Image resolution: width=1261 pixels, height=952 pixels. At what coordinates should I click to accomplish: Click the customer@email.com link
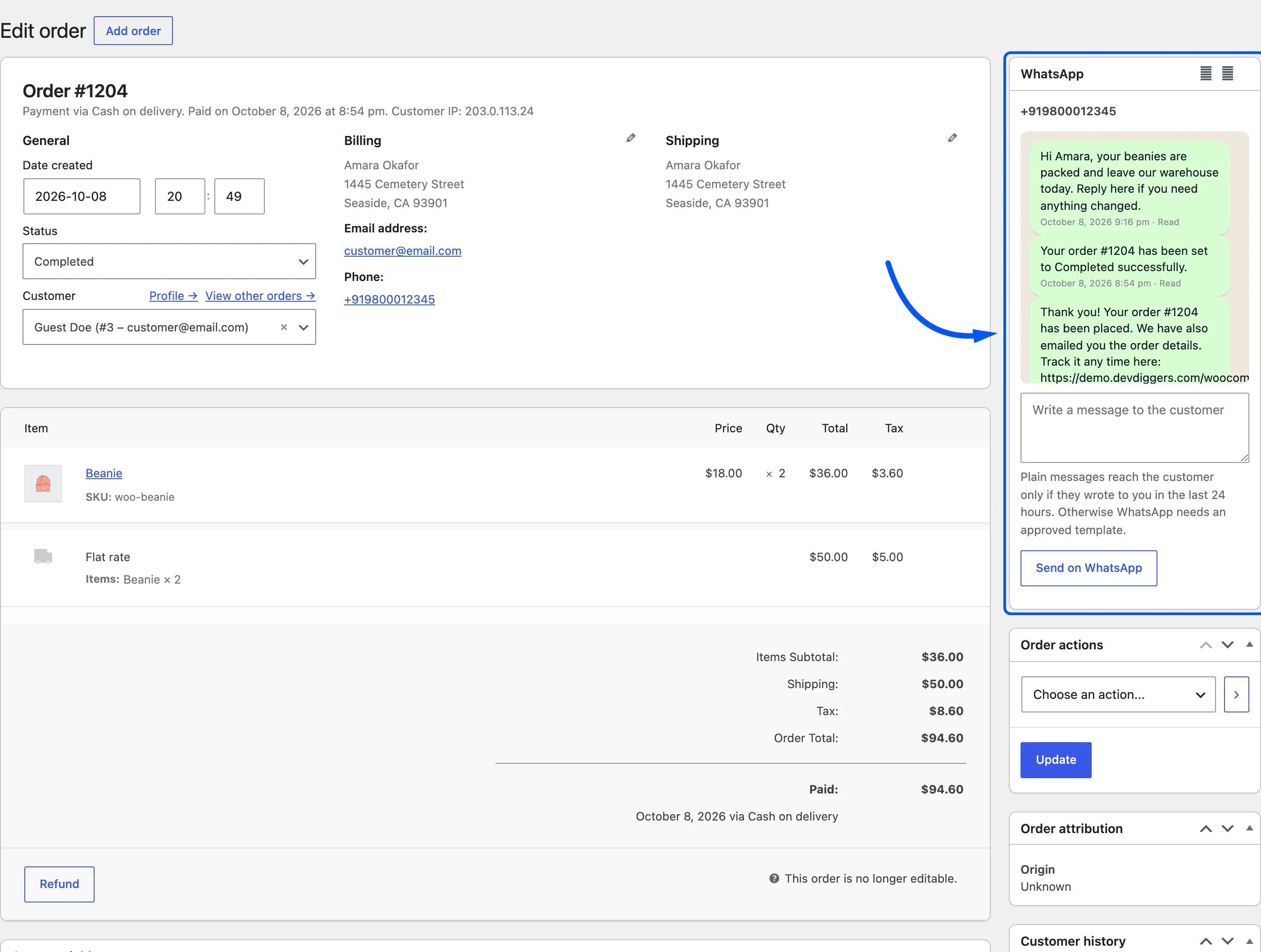point(403,251)
